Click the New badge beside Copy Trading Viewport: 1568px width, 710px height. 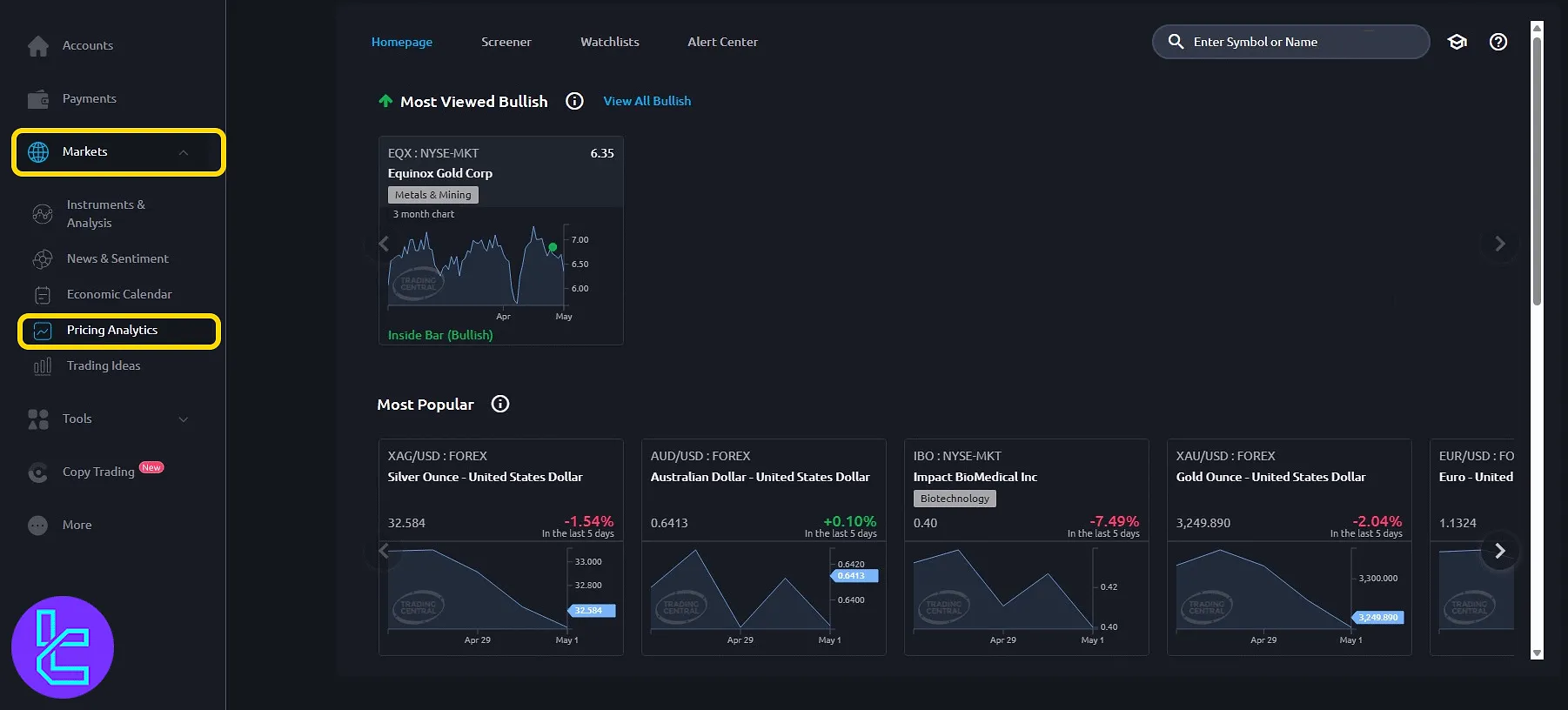[151, 467]
